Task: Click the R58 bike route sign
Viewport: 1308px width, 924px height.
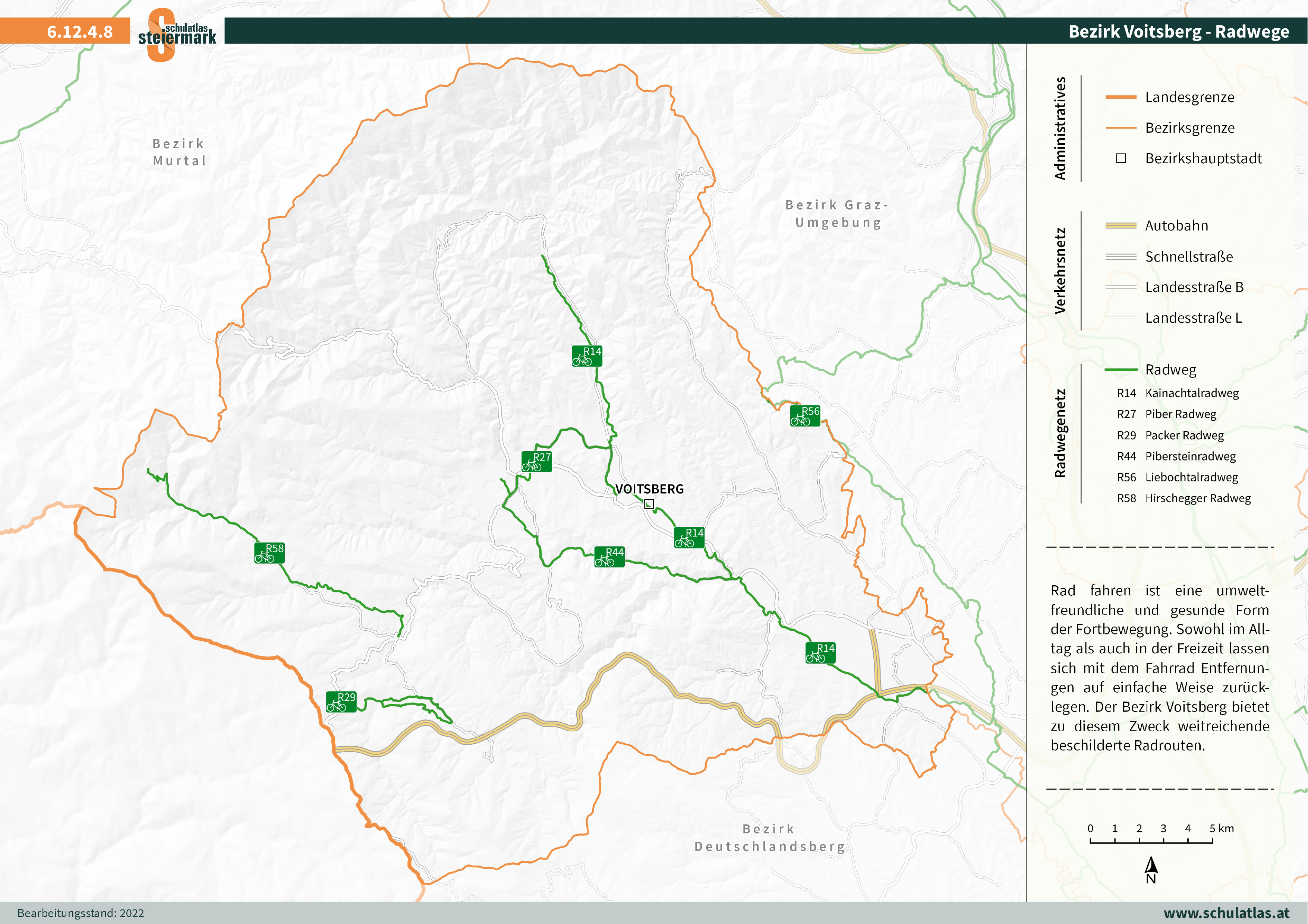Action: point(269,553)
